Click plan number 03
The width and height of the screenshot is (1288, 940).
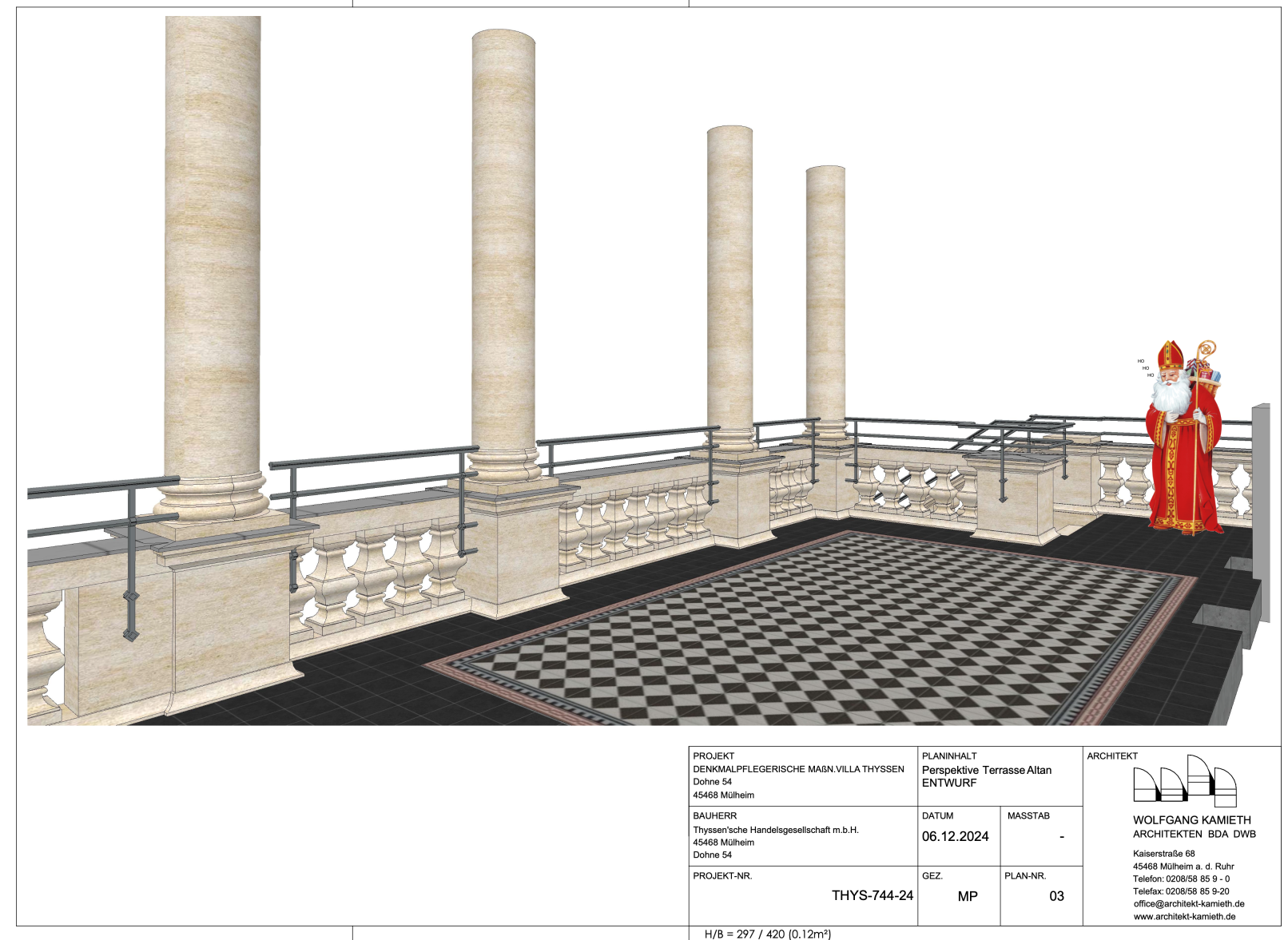(x=1056, y=897)
